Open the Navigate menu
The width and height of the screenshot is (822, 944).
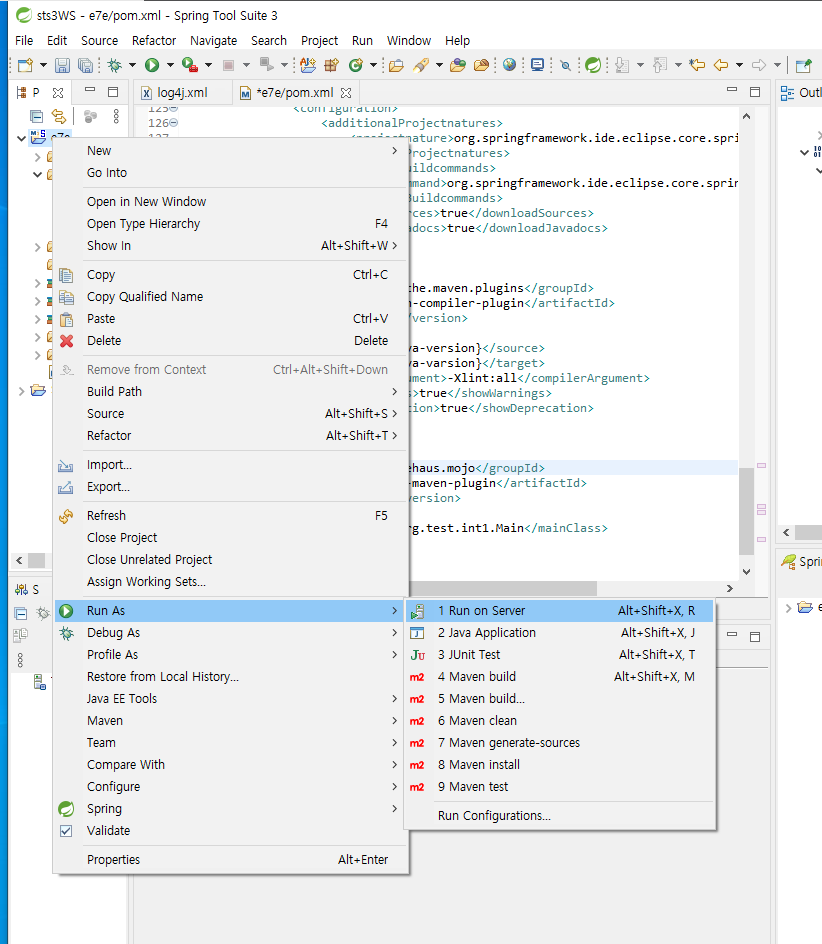point(213,40)
